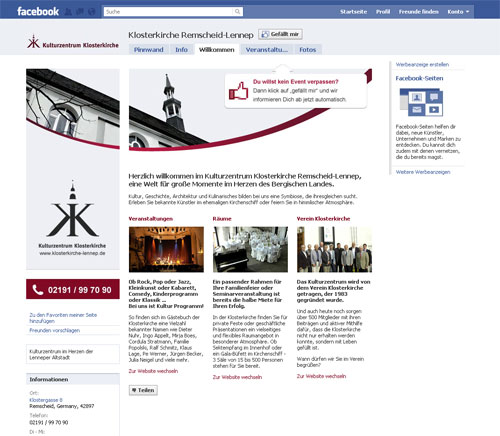Open Klostergasse 8 address link
Screen dimensions: 500x436
point(46,400)
